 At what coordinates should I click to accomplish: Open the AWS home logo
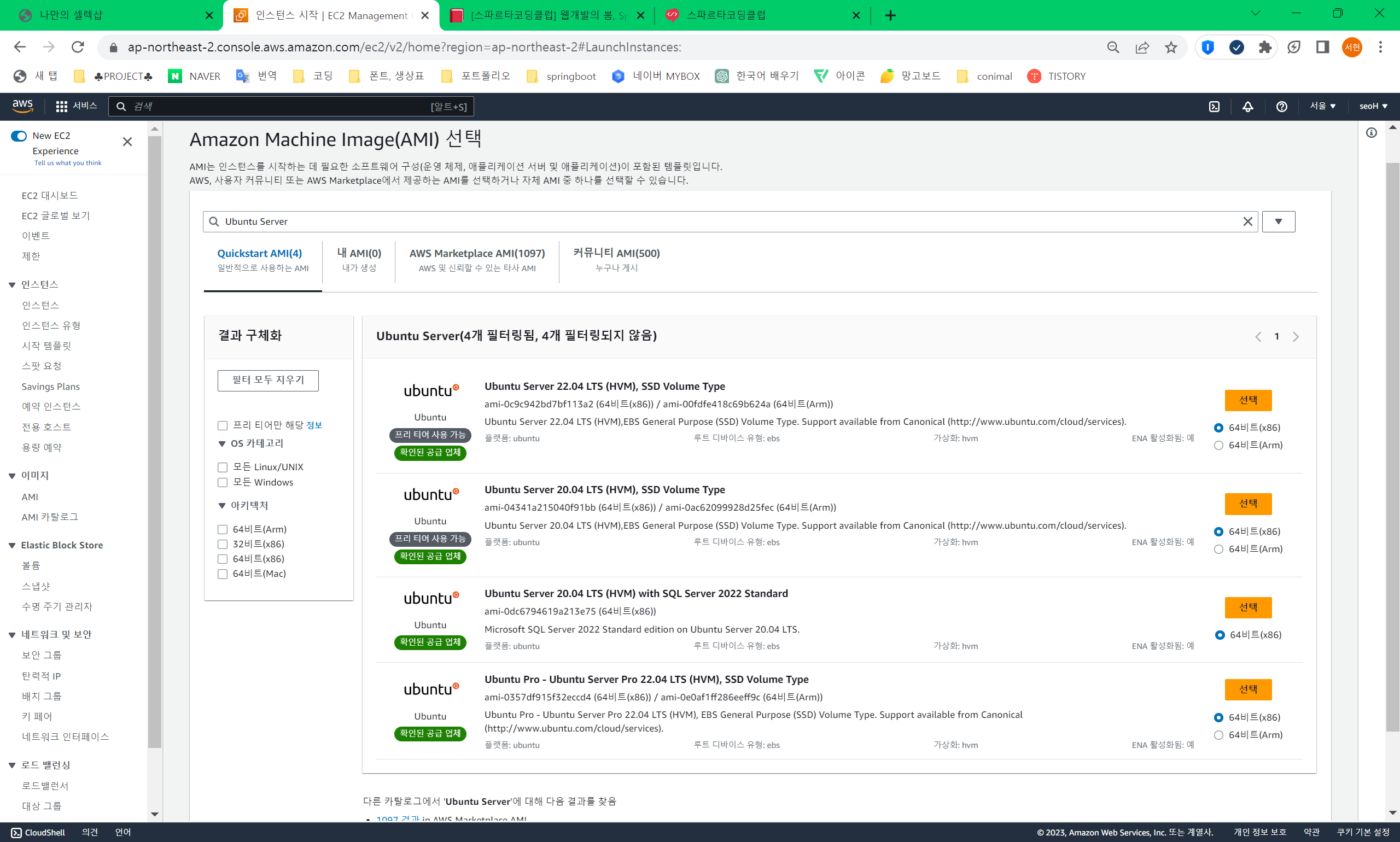pos(23,106)
